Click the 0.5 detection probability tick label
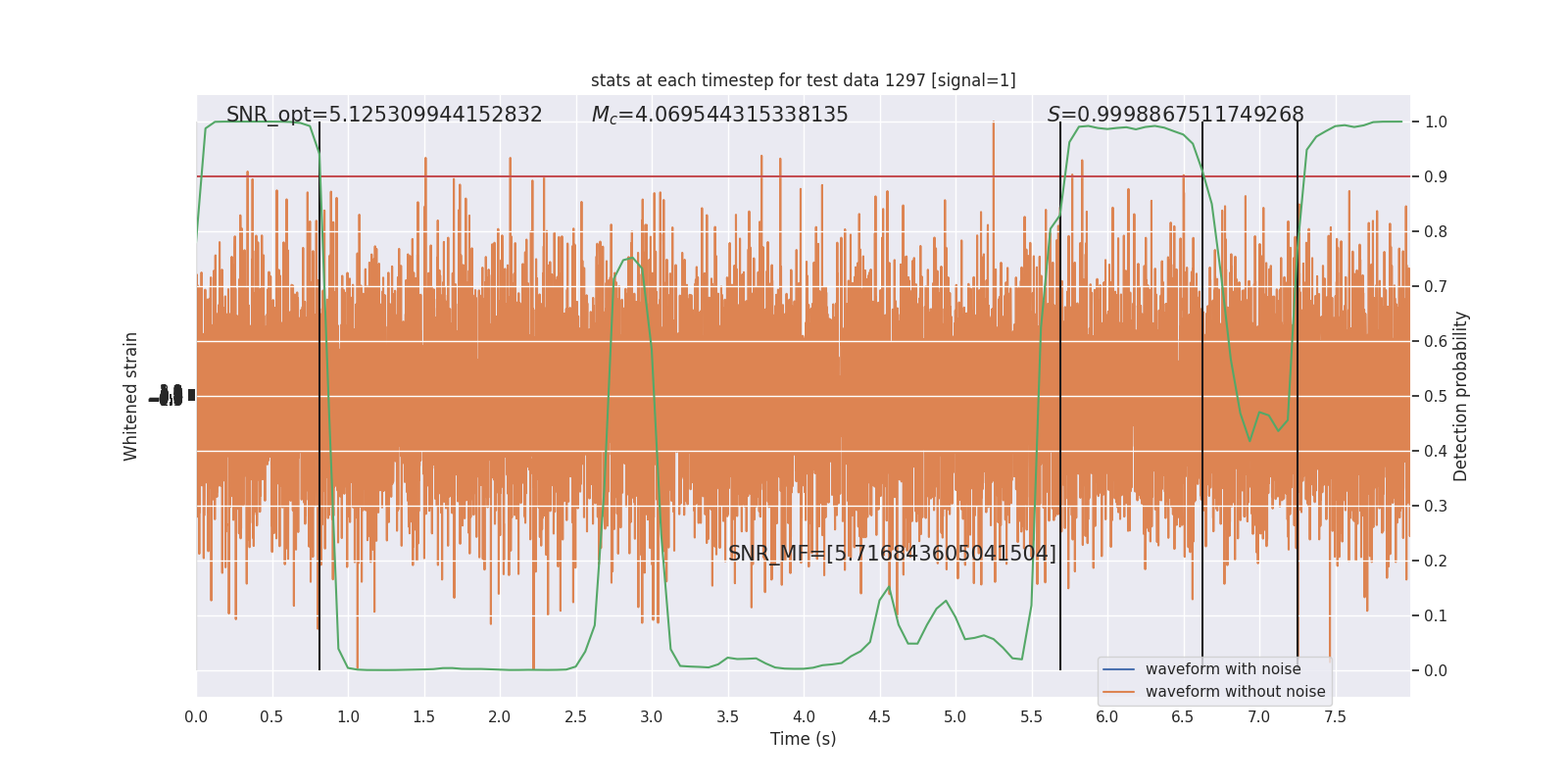1568x784 pixels. [x=1436, y=397]
